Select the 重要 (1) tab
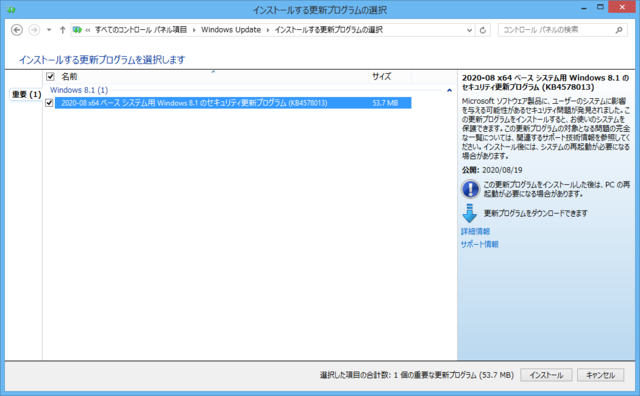640x396 pixels. tap(27, 94)
